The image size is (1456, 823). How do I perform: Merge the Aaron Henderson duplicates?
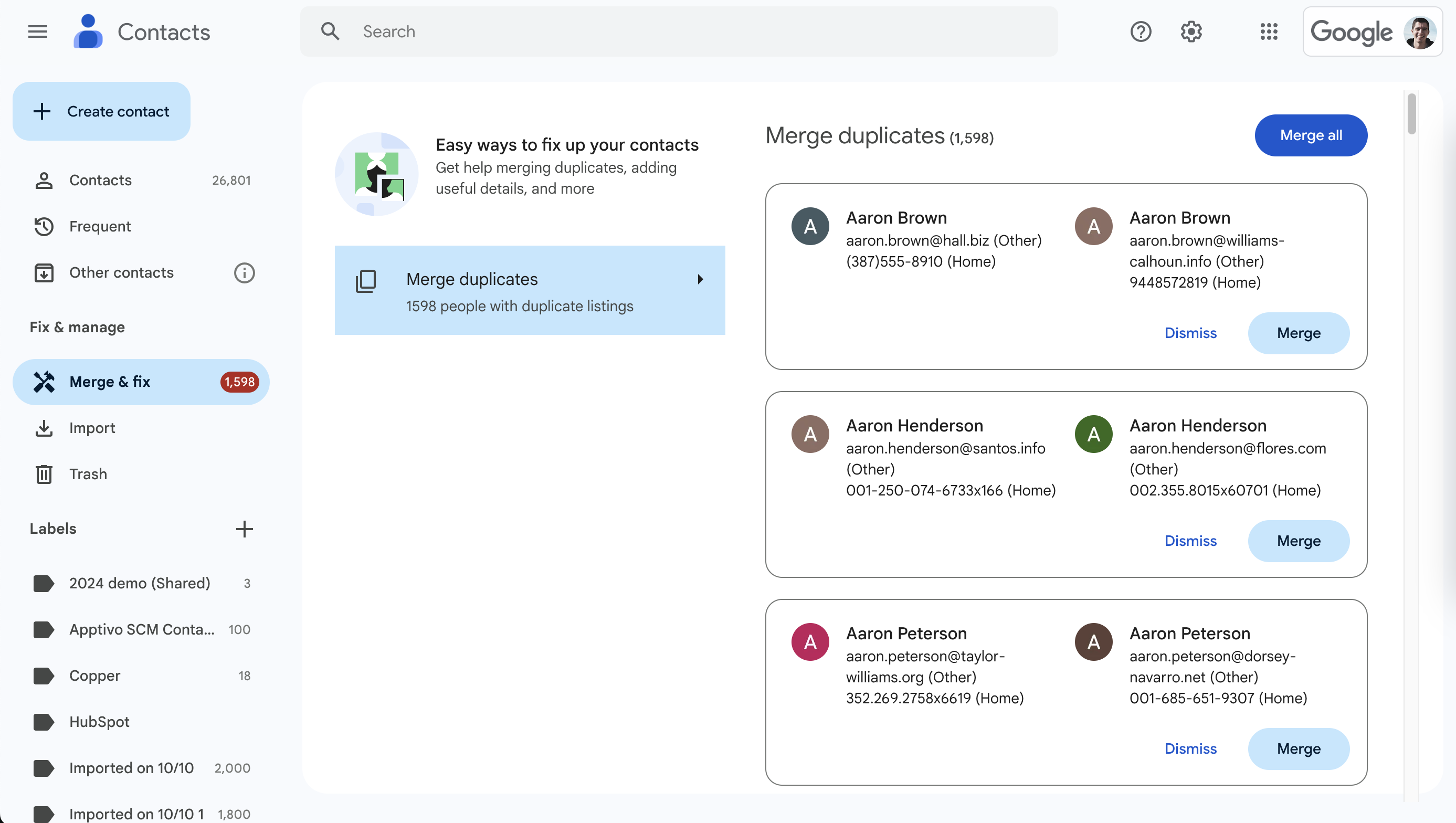[x=1299, y=541]
